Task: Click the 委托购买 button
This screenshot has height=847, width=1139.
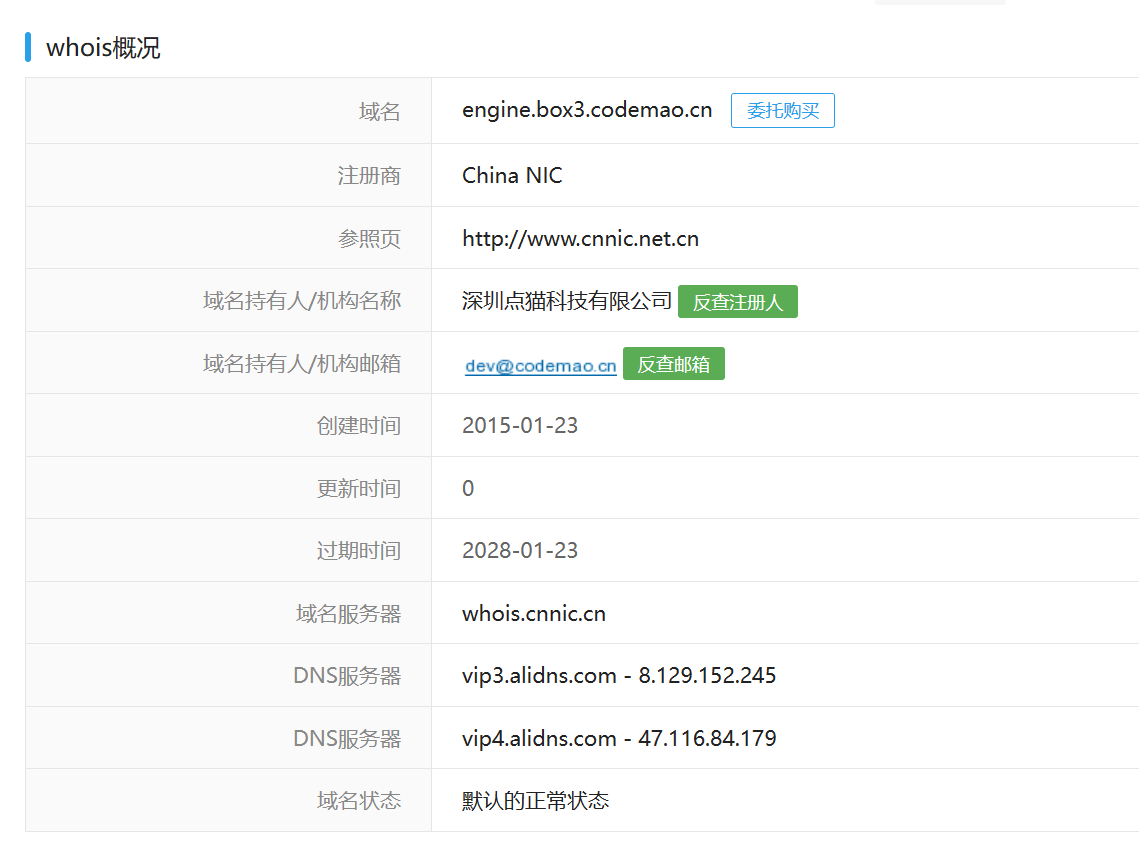Action: 782,110
